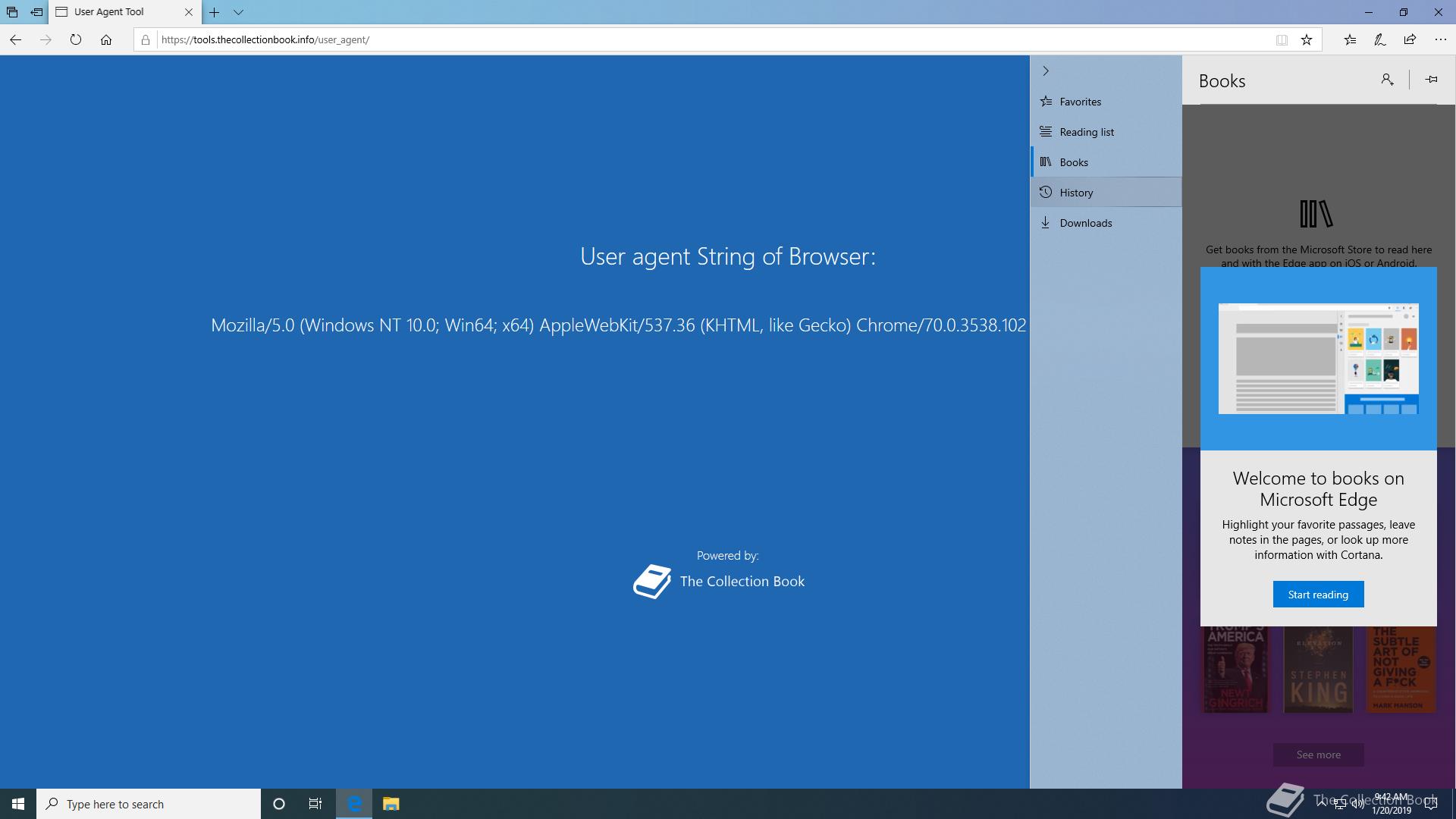Pin the Books pane
The image size is (1456, 819).
[x=1431, y=80]
